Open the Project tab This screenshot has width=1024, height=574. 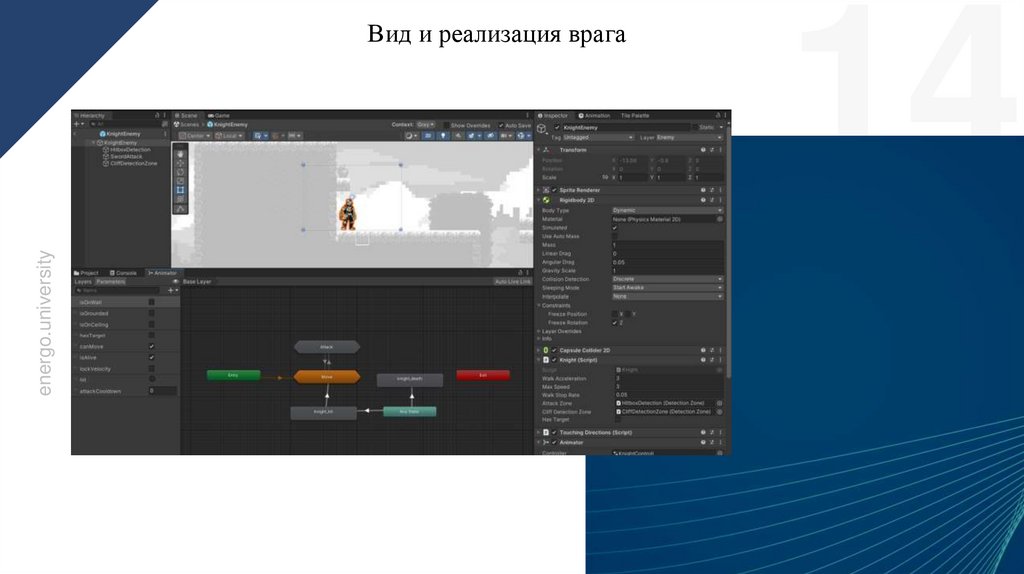coord(86,273)
